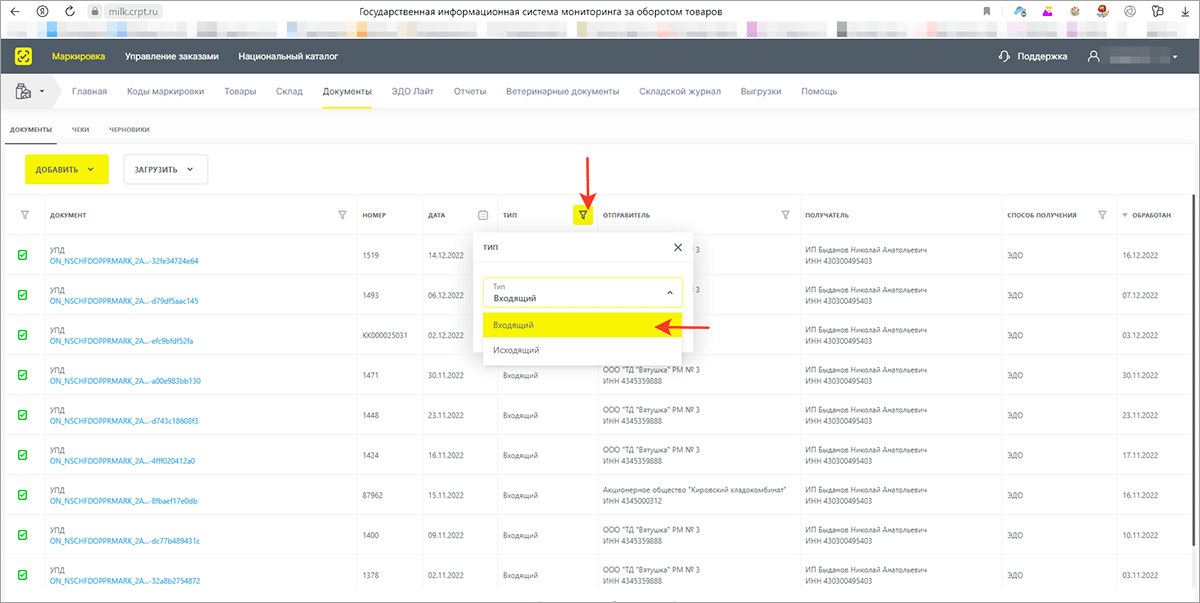The height and width of the screenshot is (603, 1200).
Task: Open calendar filter on the Дата column
Action: [x=483, y=214]
